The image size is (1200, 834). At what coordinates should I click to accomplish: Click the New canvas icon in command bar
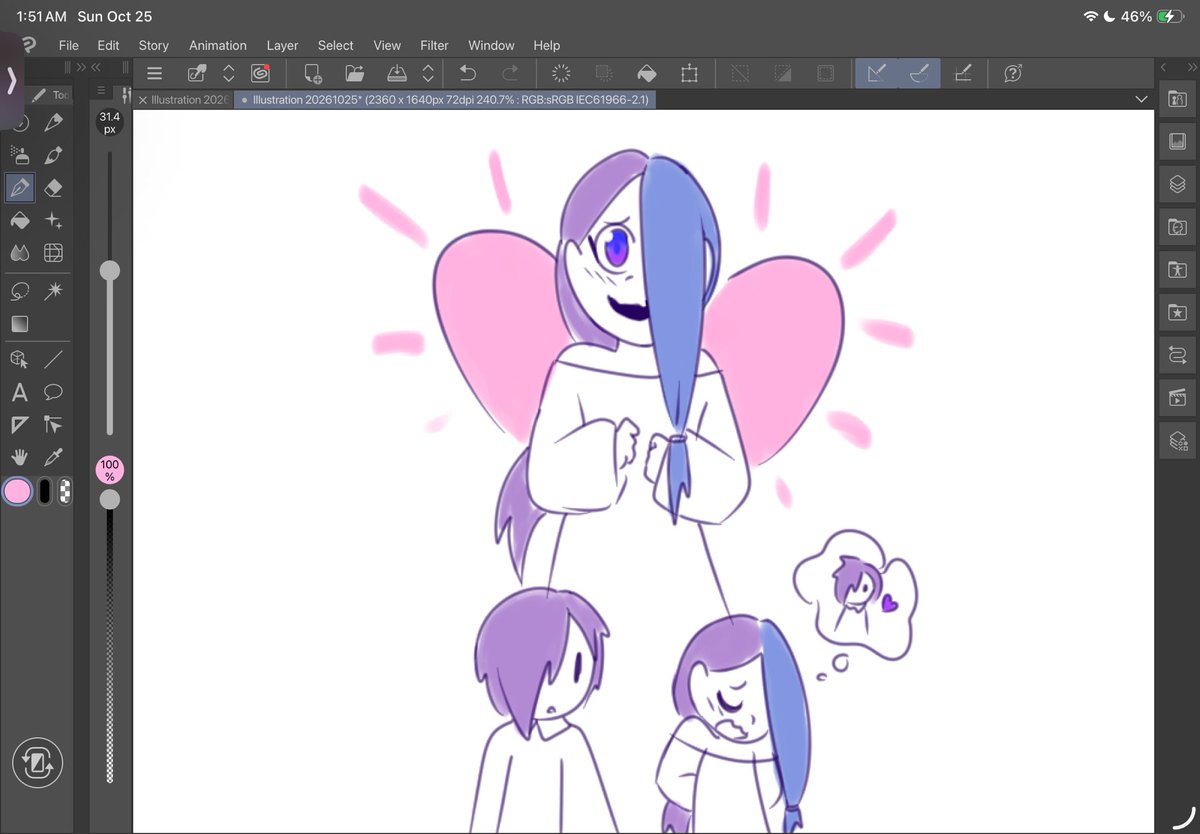coord(313,73)
